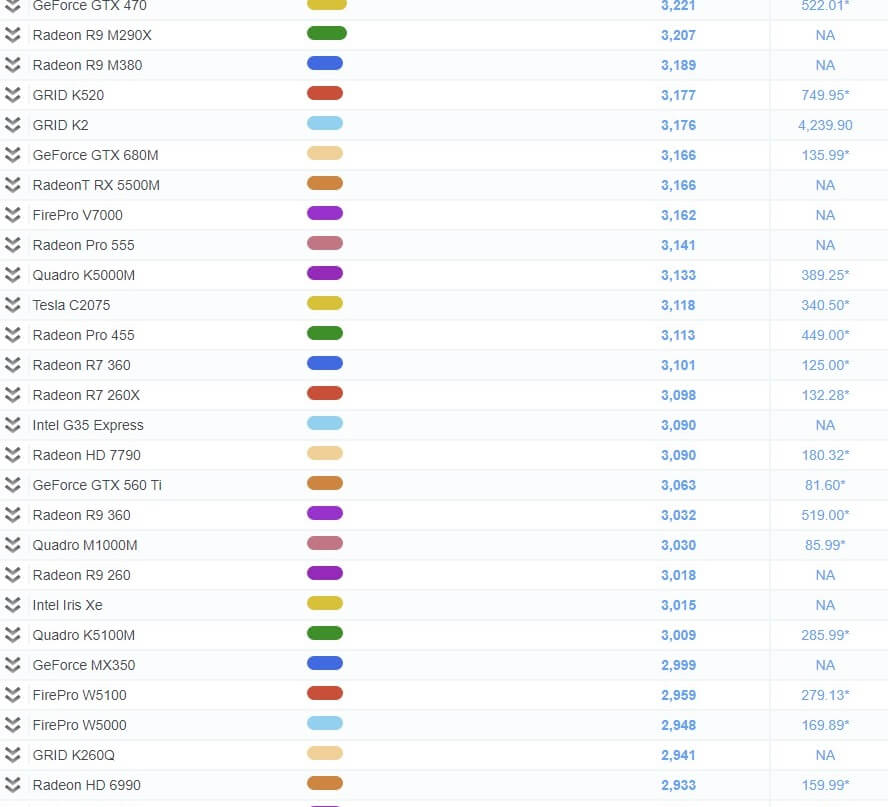
Task: Open the Quadro K5100M link
Action: tap(83, 635)
